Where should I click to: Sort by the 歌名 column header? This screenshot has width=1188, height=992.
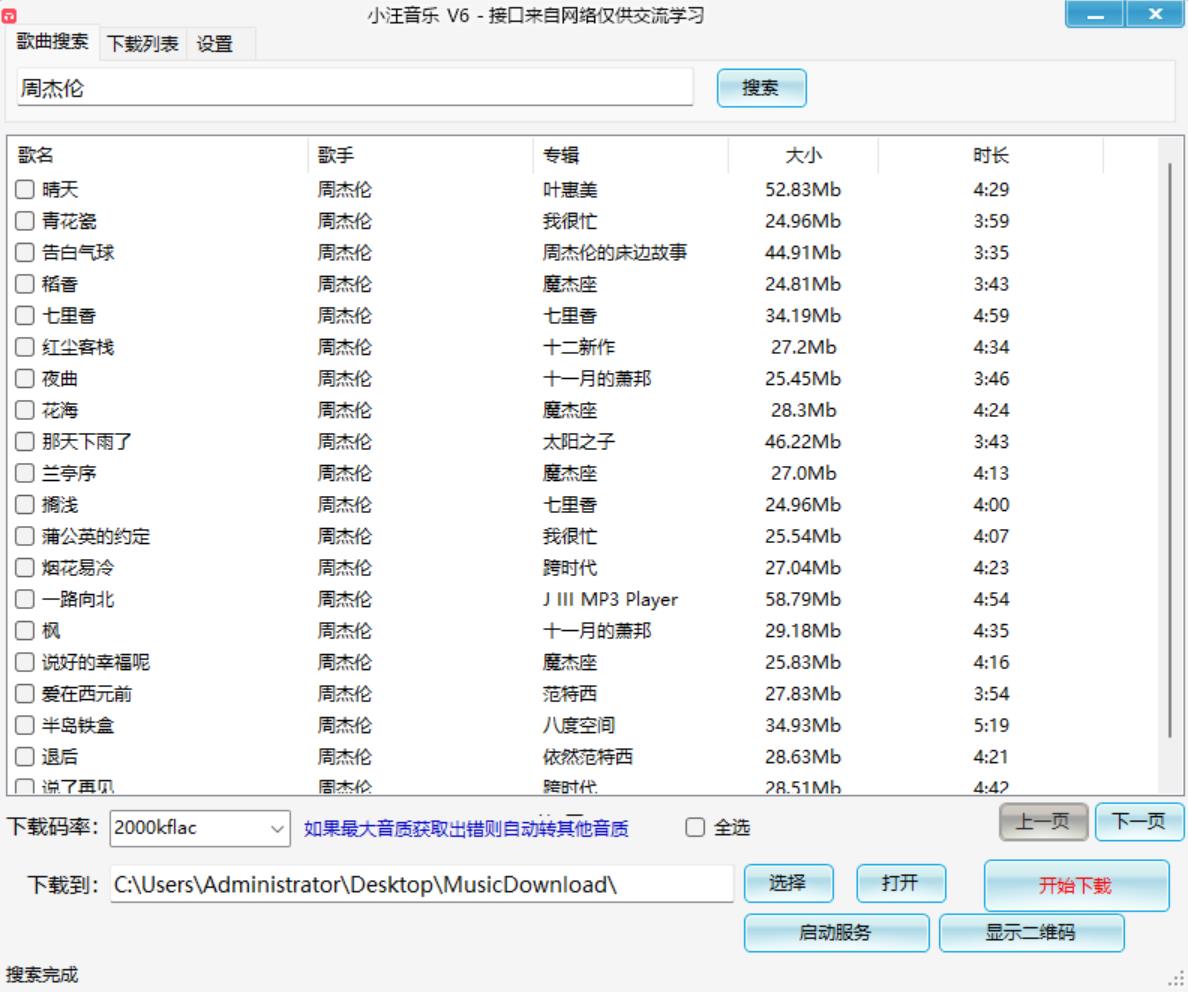click(158, 155)
